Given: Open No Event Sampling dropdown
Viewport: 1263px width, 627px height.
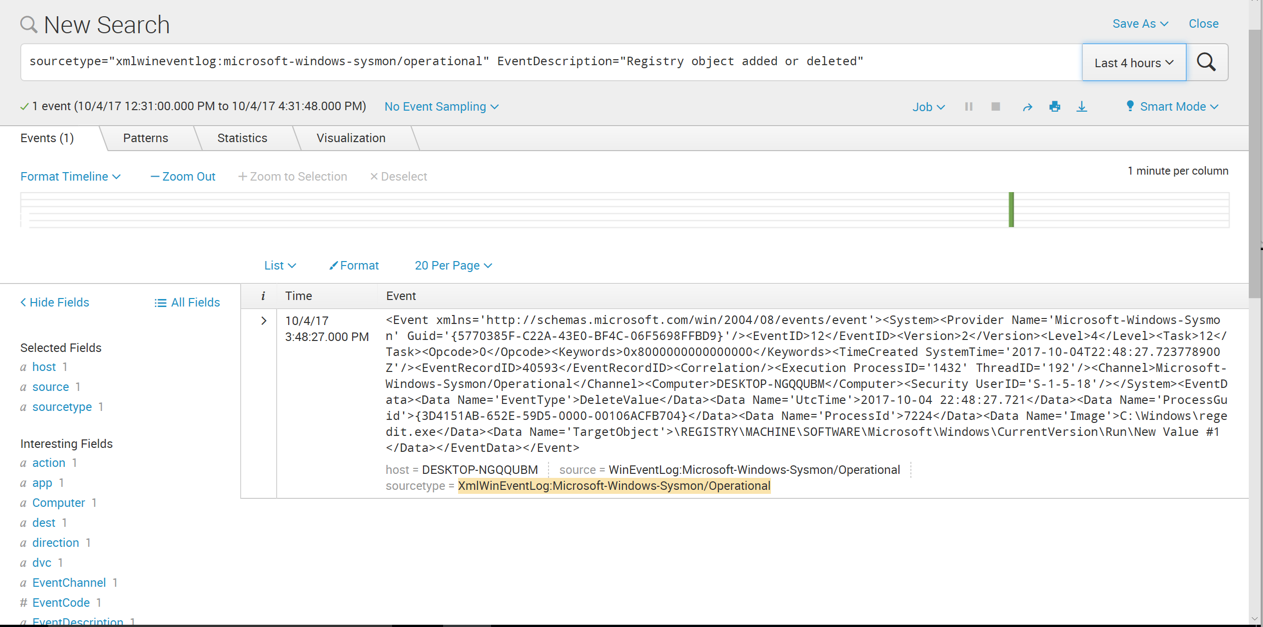Looking at the screenshot, I should [441, 106].
